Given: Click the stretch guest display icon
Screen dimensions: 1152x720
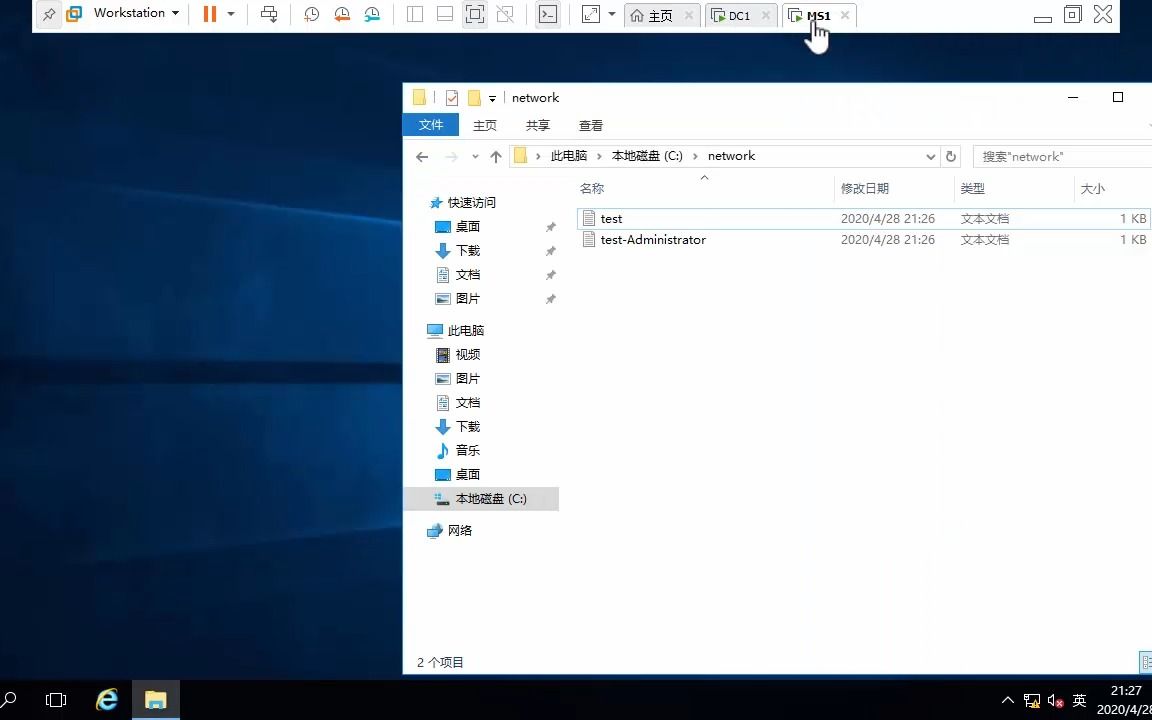Looking at the screenshot, I should coord(591,14).
